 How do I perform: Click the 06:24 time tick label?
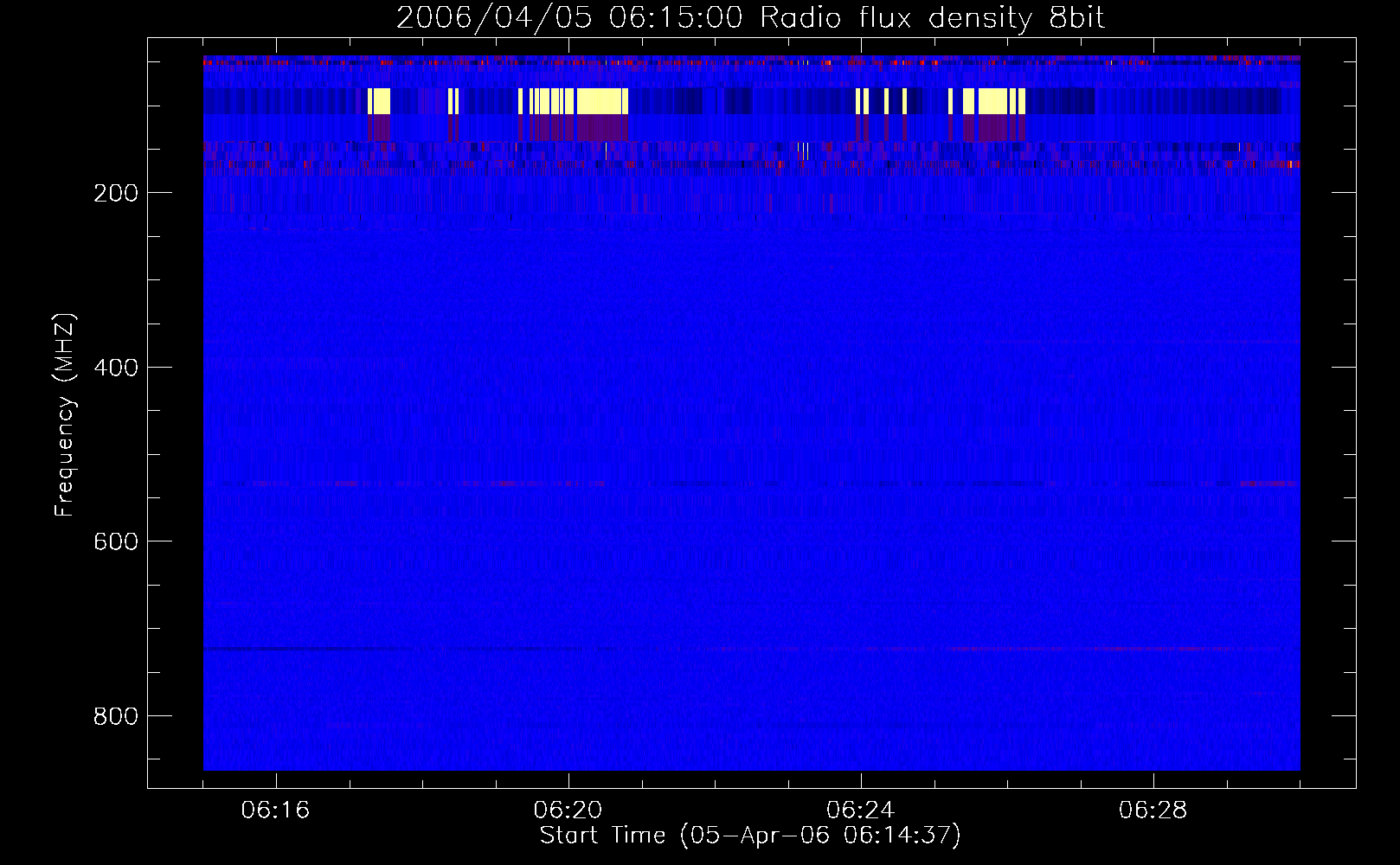861,811
